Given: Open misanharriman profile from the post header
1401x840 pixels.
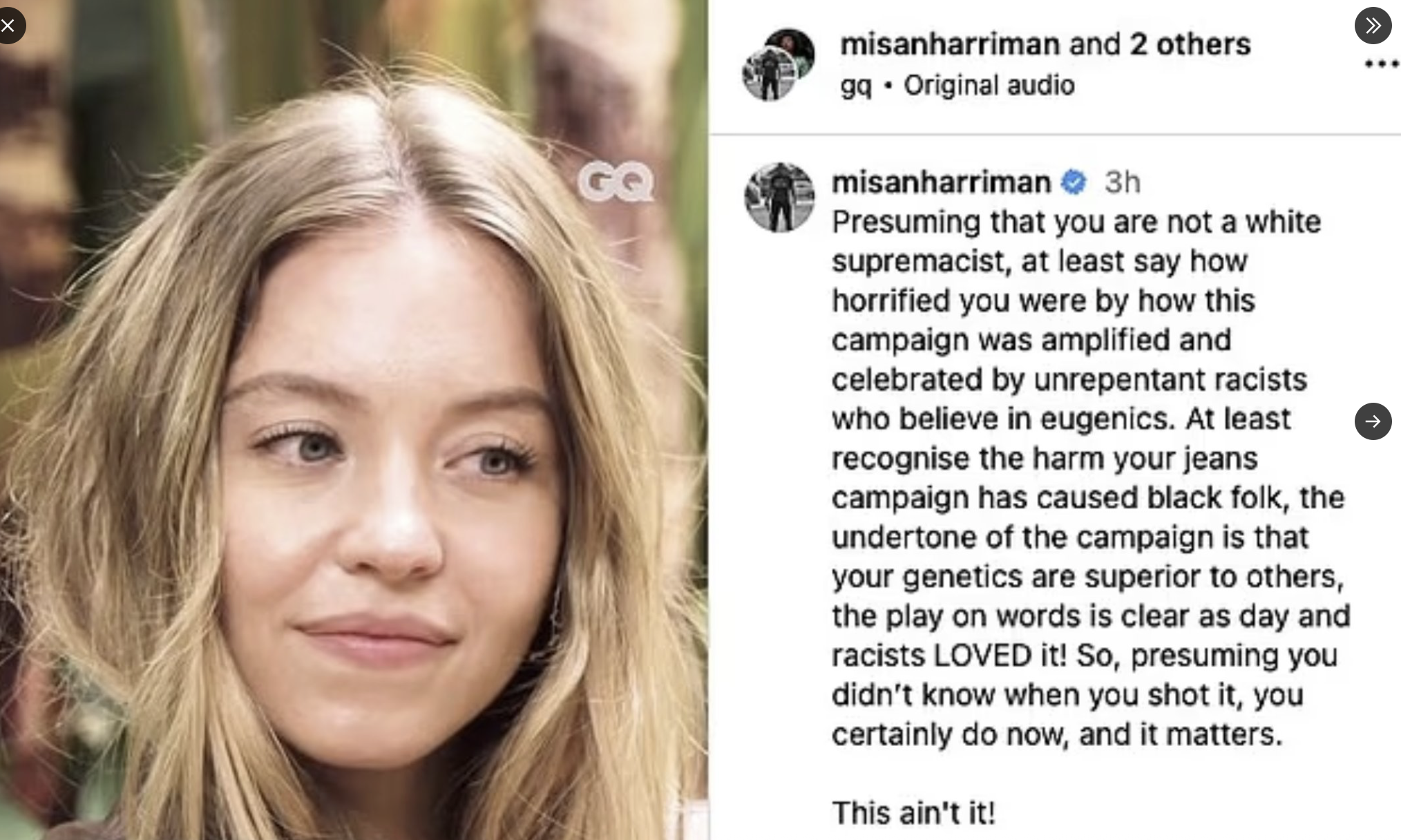Looking at the screenshot, I should pos(949,44).
